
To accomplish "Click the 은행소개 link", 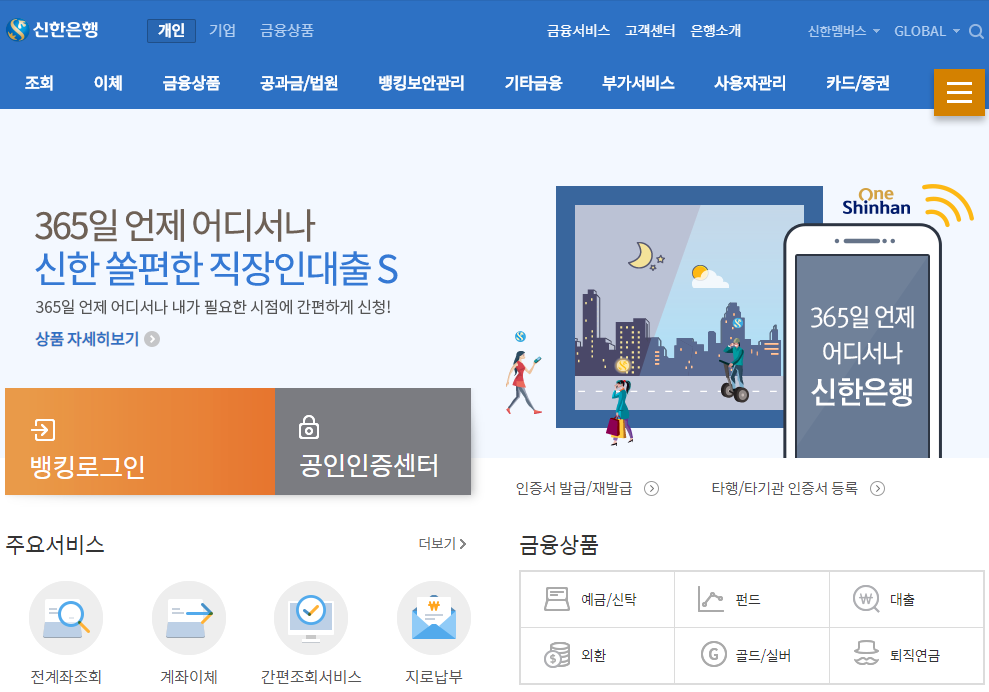I will pos(716,31).
